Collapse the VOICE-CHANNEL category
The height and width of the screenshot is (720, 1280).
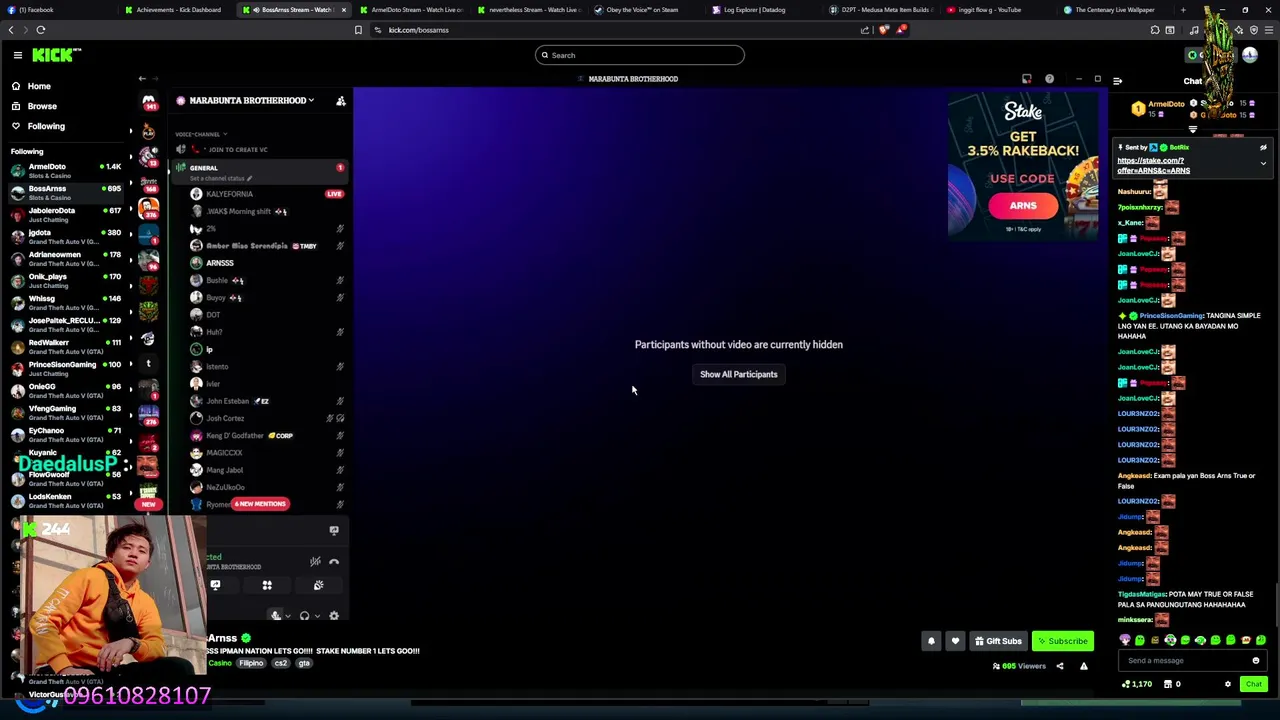(x=201, y=134)
